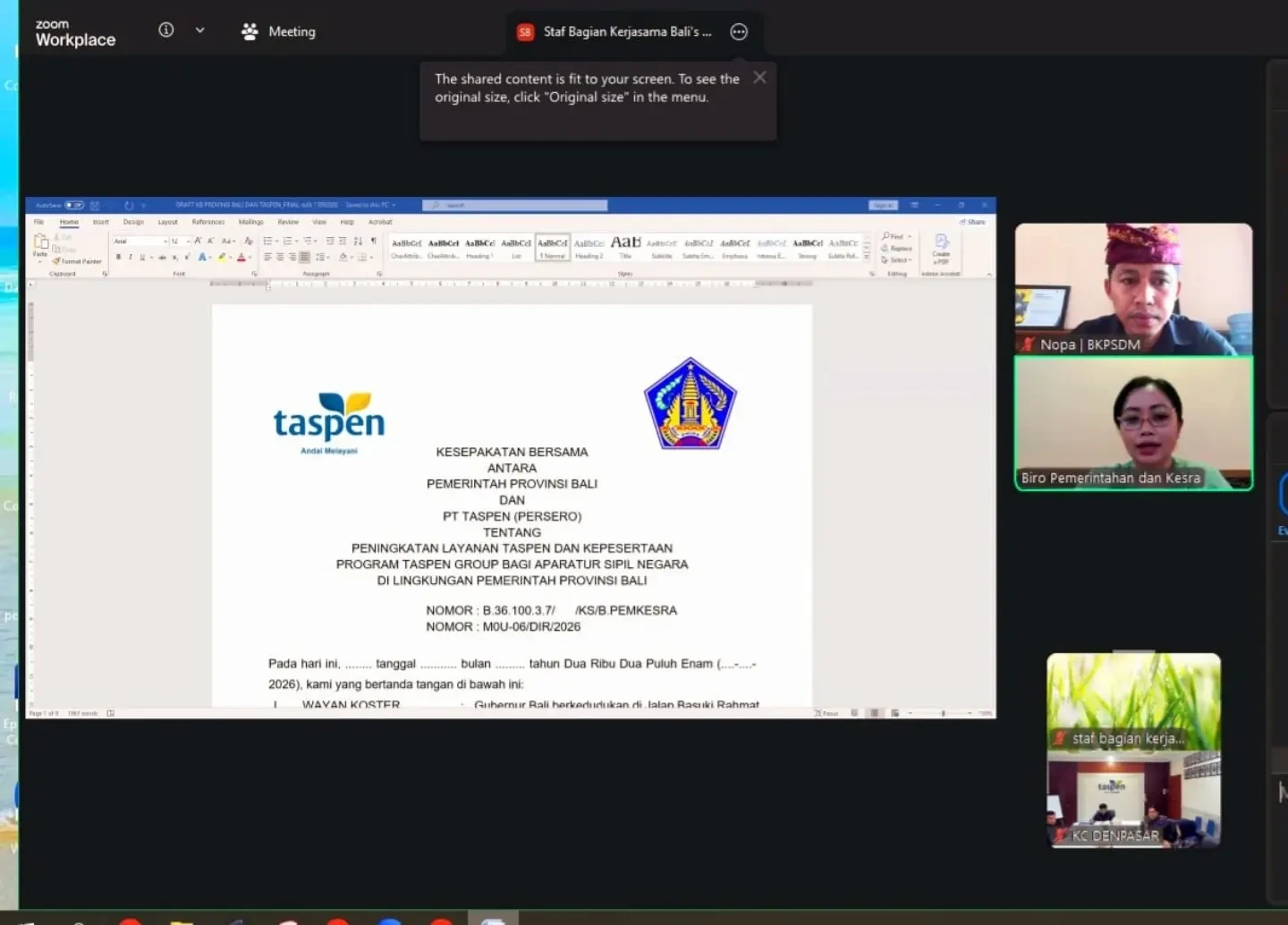Toggle Bold formatting
The height and width of the screenshot is (925, 1288).
(118, 257)
